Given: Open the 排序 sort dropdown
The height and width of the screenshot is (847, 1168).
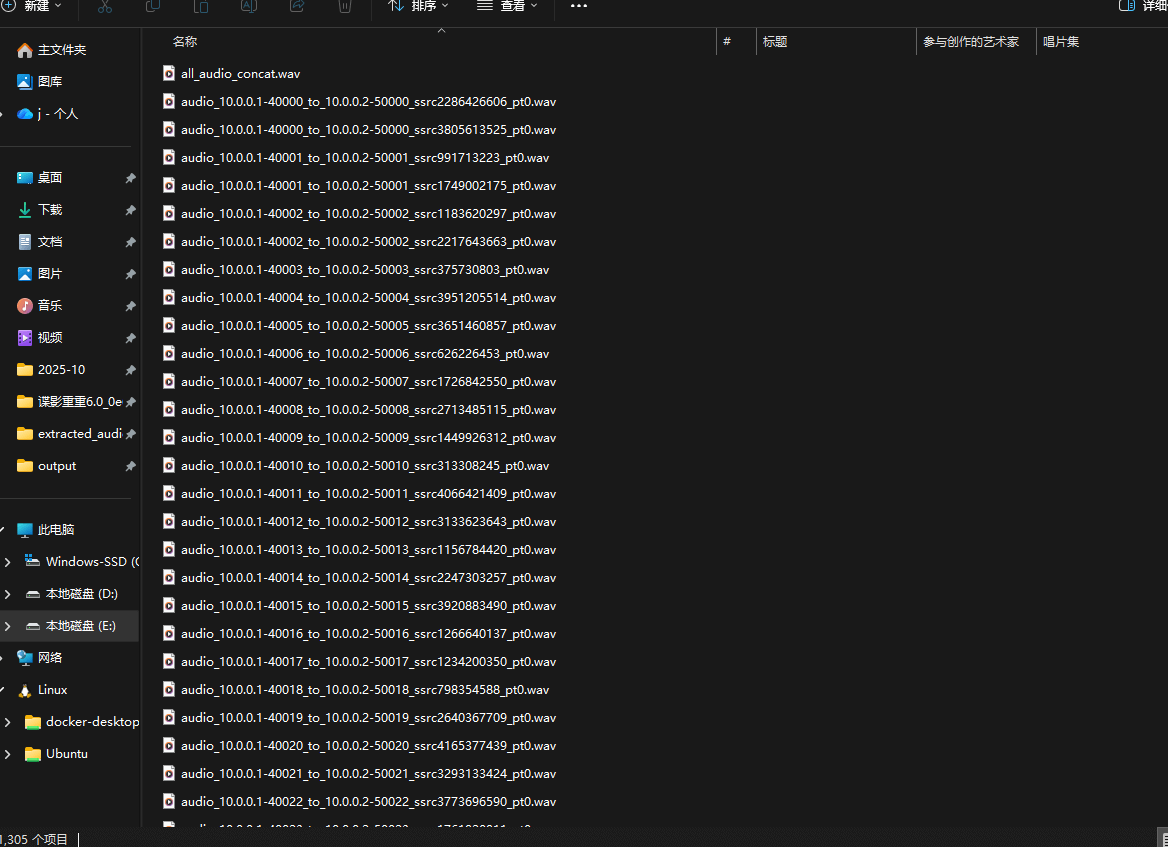Looking at the screenshot, I should point(418,6).
